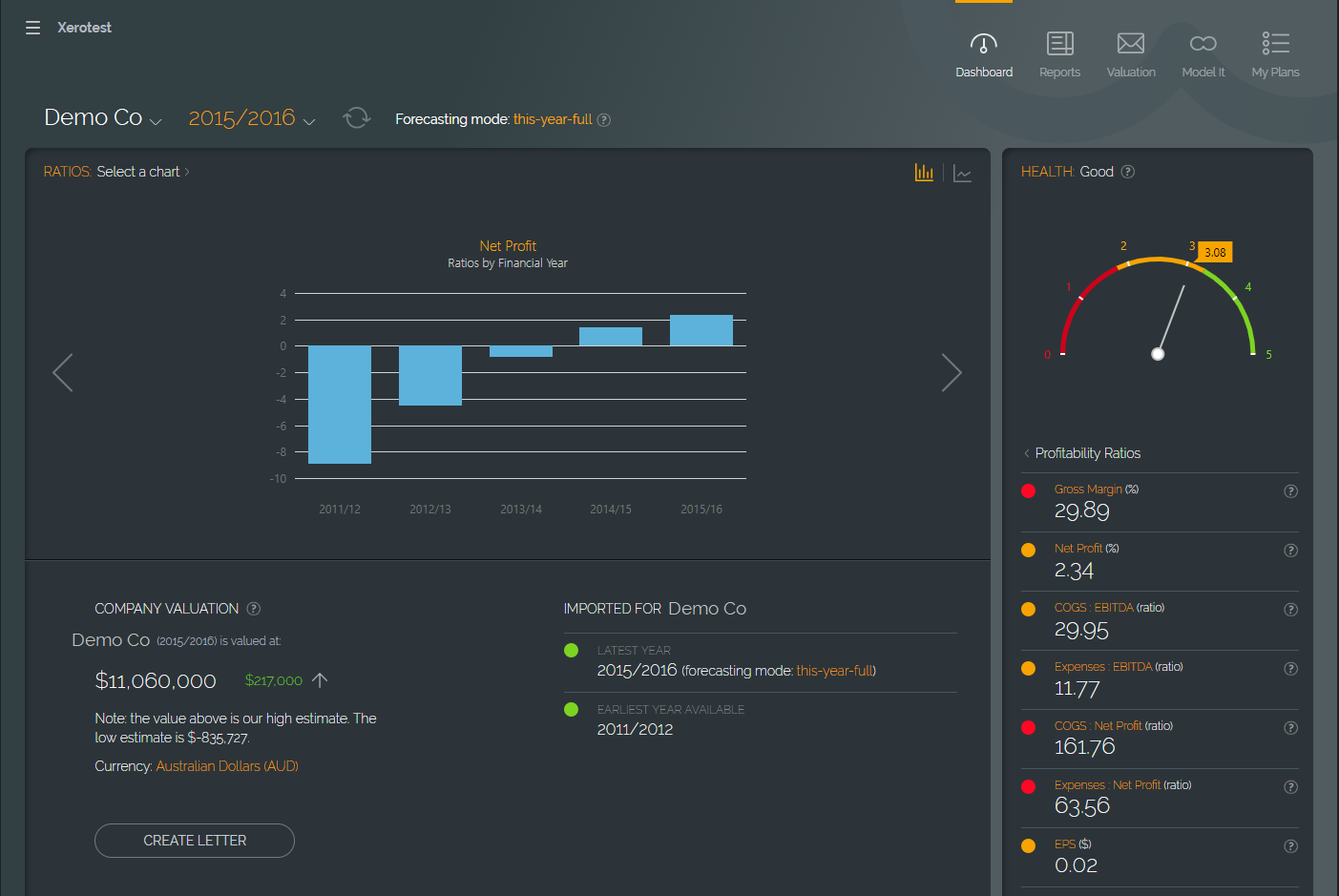Image resolution: width=1339 pixels, height=896 pixels.
Task: Click Australian Dollars (AUD) currency link
Action: pos(227,766)
